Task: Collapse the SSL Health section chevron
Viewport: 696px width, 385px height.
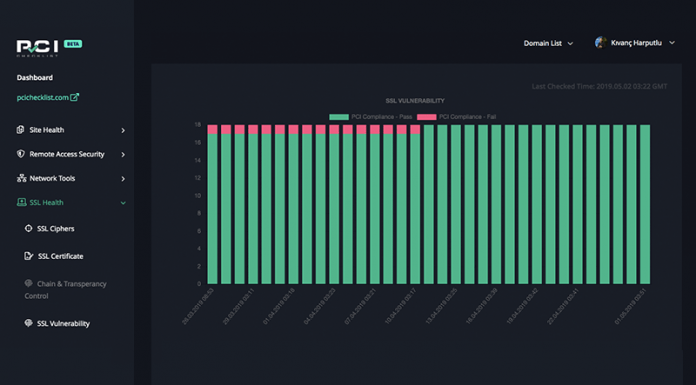Action: tap(123, 202)
